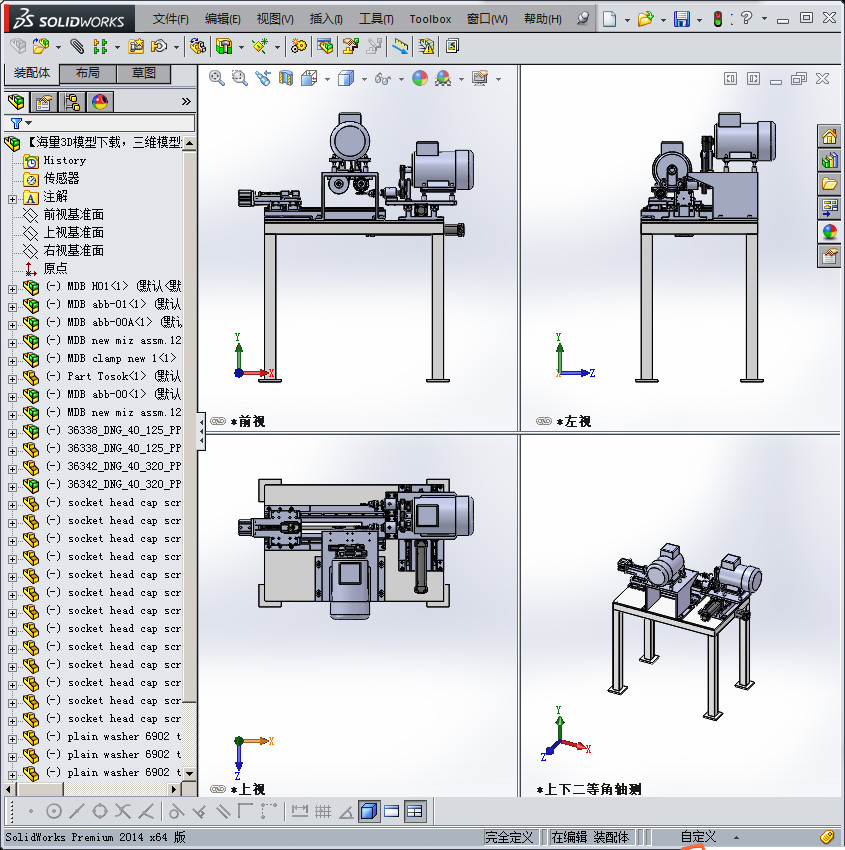Click the Insert Components toolbar icon
The width and height of the screenshot is (845, 850).
(x=41, y=47)
